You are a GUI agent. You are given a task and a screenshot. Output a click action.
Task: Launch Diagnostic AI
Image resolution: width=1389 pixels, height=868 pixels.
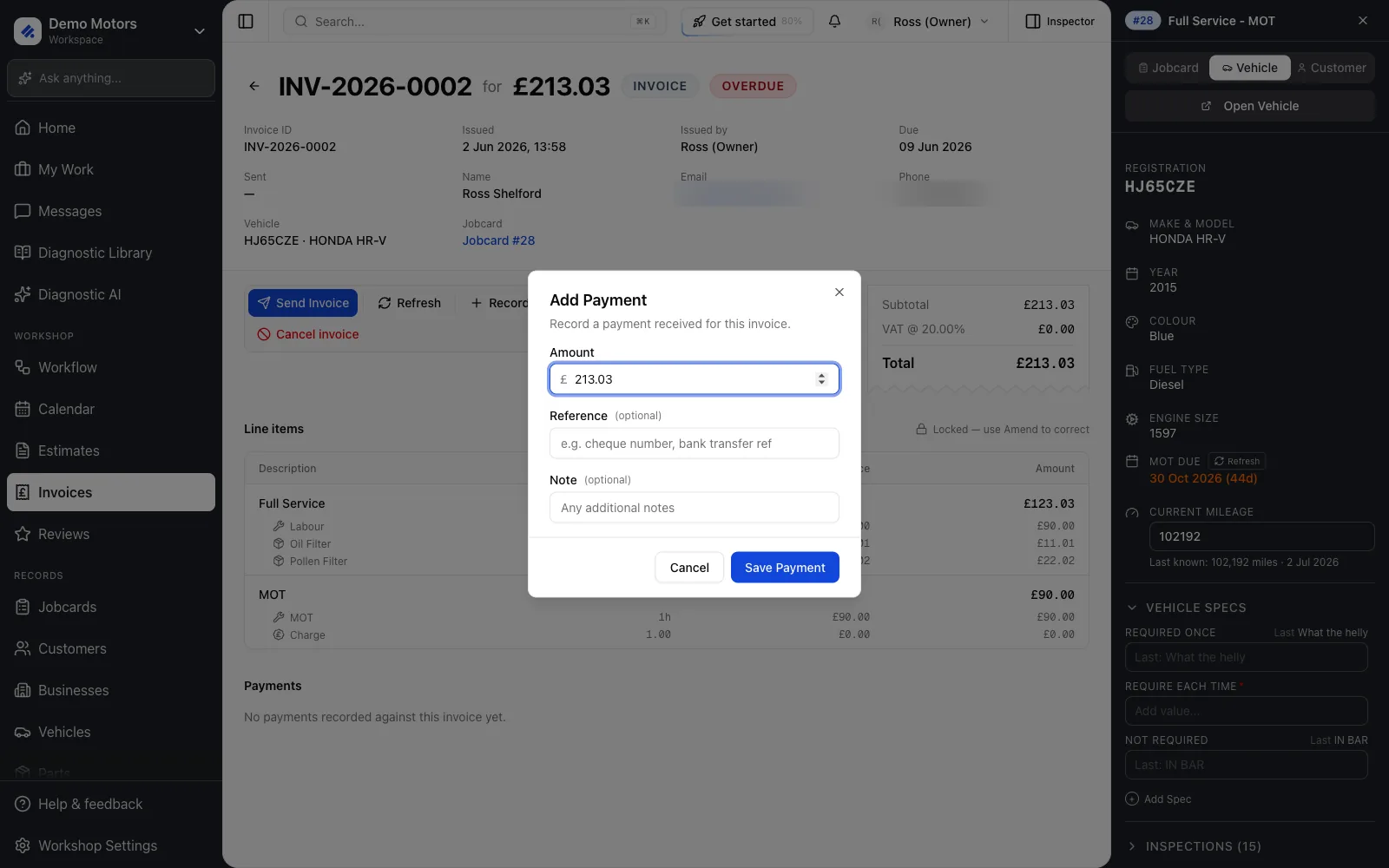[111, 294]
